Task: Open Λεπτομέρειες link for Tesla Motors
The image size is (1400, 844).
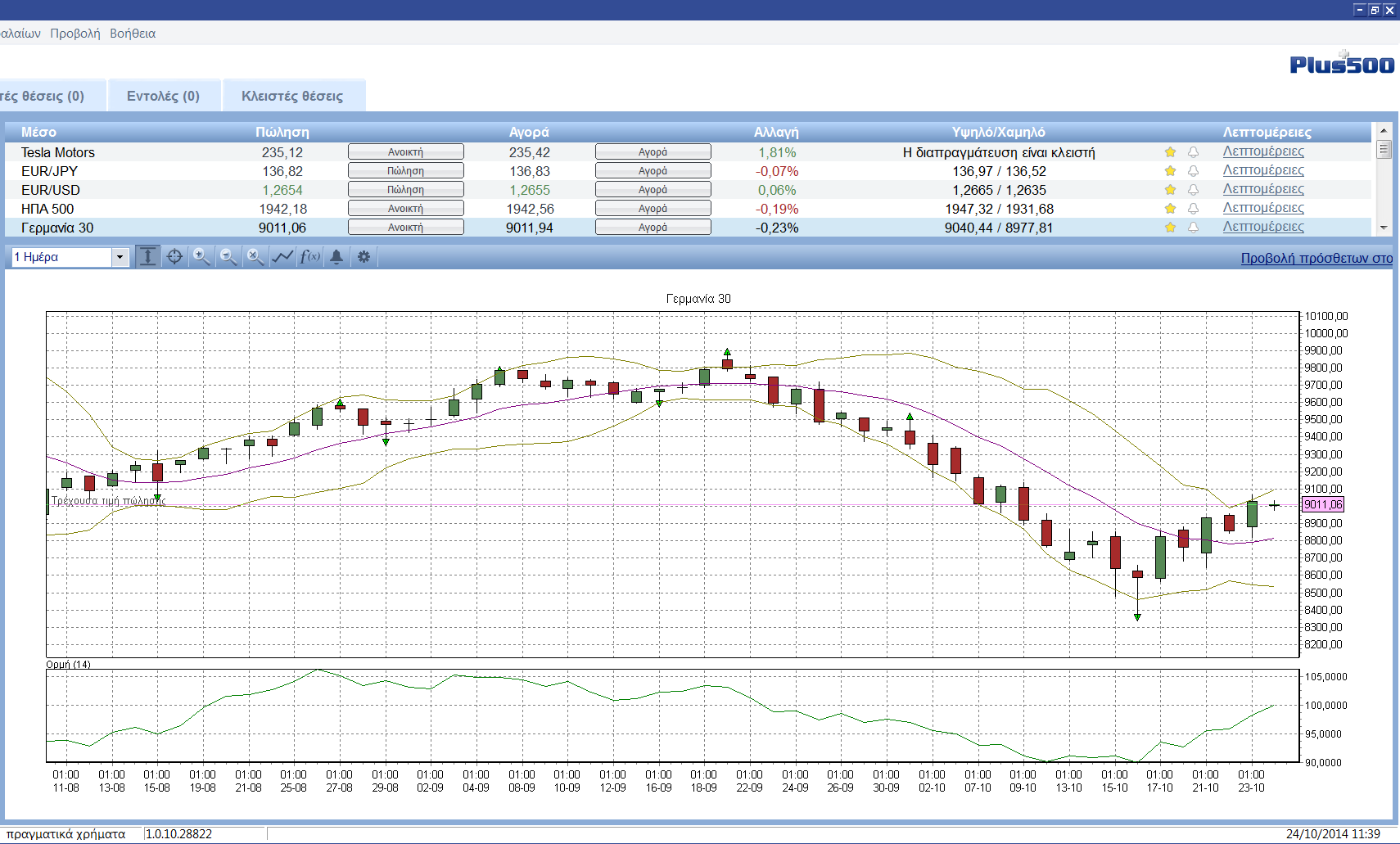Action: coord(1263,151)
